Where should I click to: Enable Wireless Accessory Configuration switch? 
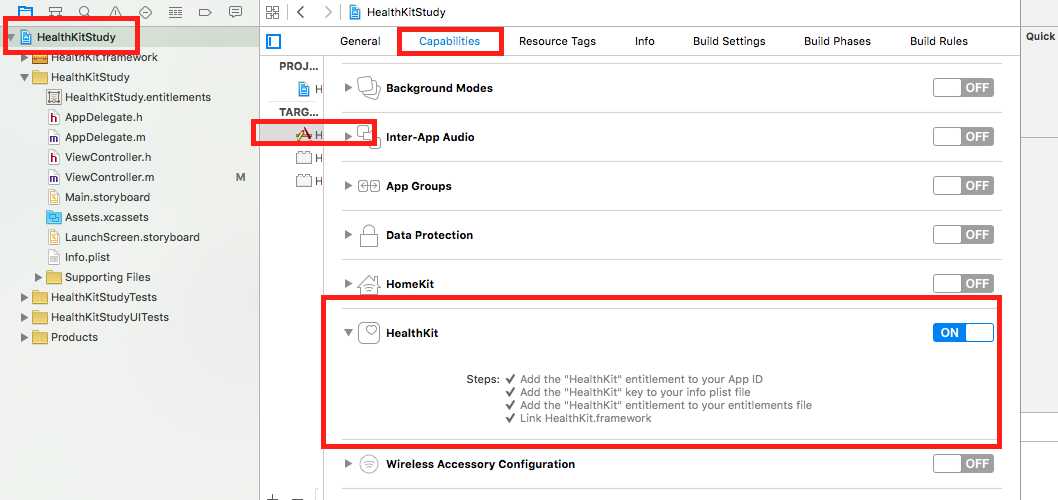point(963,464)
